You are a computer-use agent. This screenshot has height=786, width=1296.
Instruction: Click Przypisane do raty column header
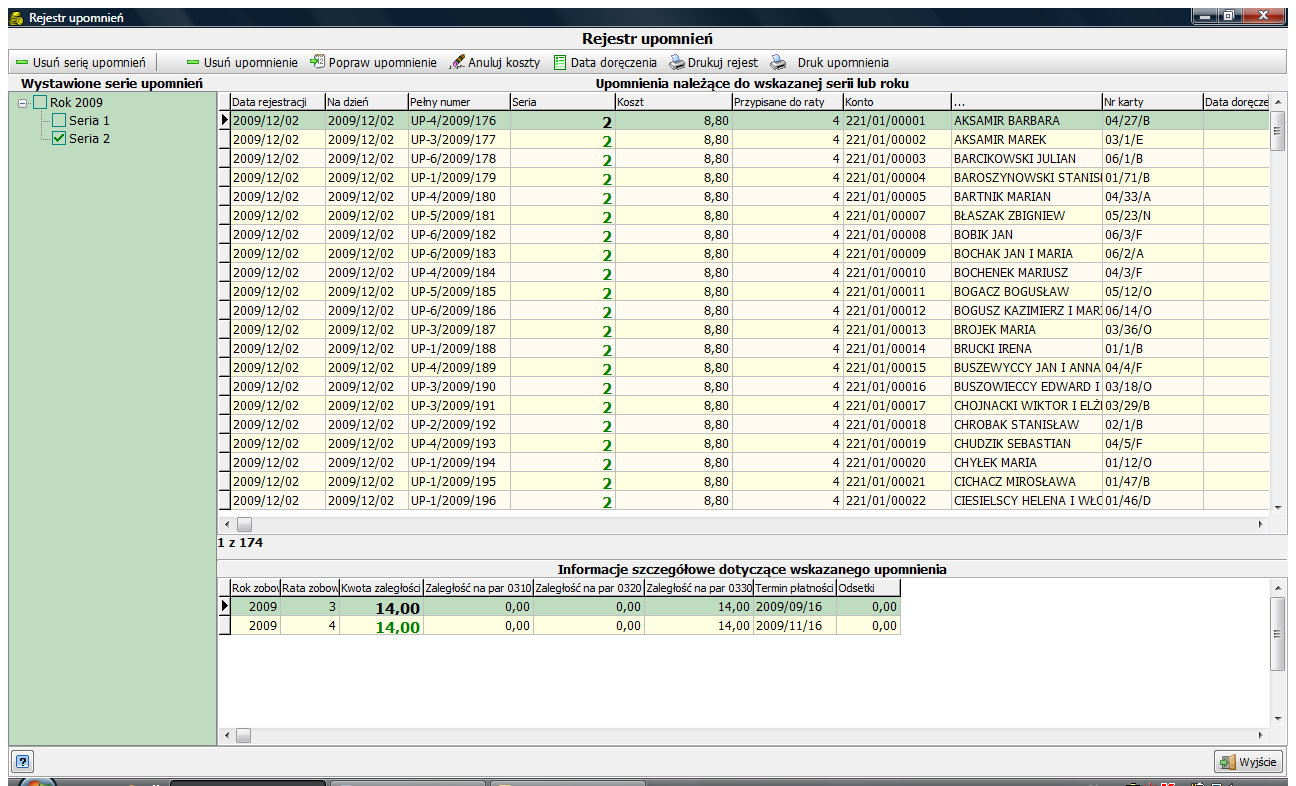(x=787, y=102)
